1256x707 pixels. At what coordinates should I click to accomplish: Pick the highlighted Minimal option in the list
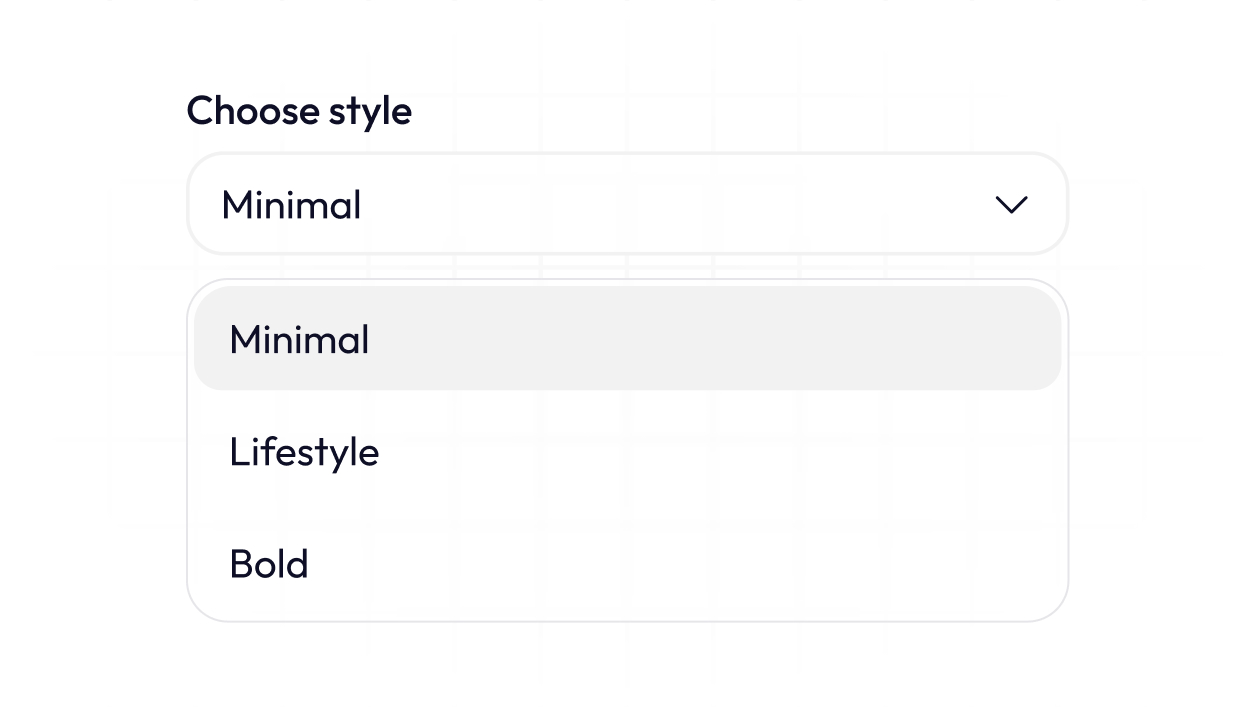pyautogui.click(x=627, y=339)
